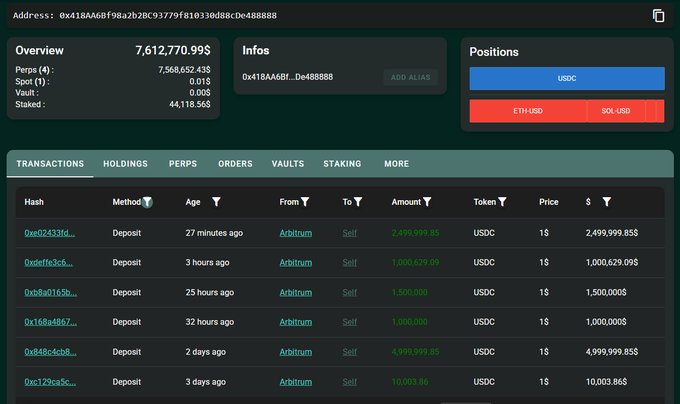The height and width of the screenshot is (404, 680).
Task: Copy the wallet address with copy icon
Action: [x=658, y=16]
